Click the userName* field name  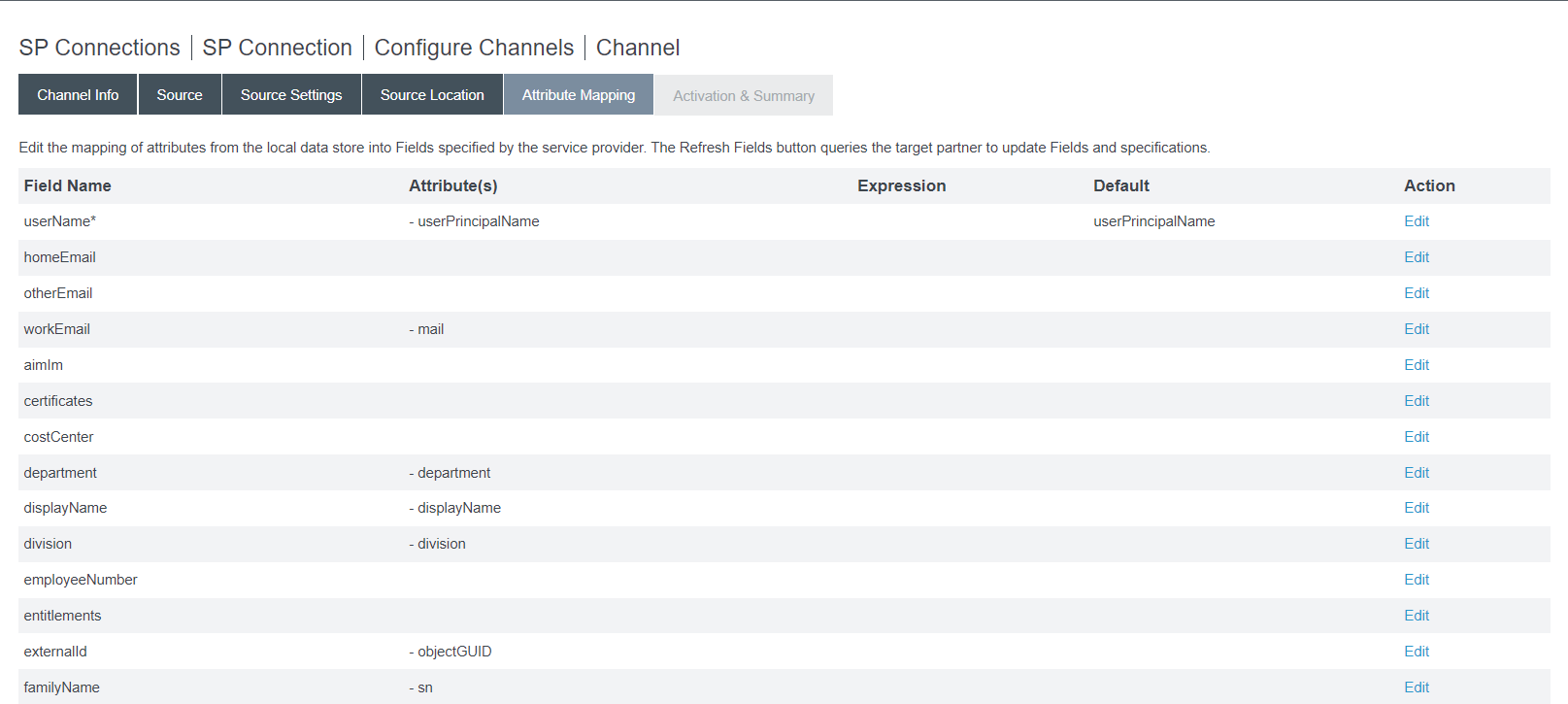[60, 221]
